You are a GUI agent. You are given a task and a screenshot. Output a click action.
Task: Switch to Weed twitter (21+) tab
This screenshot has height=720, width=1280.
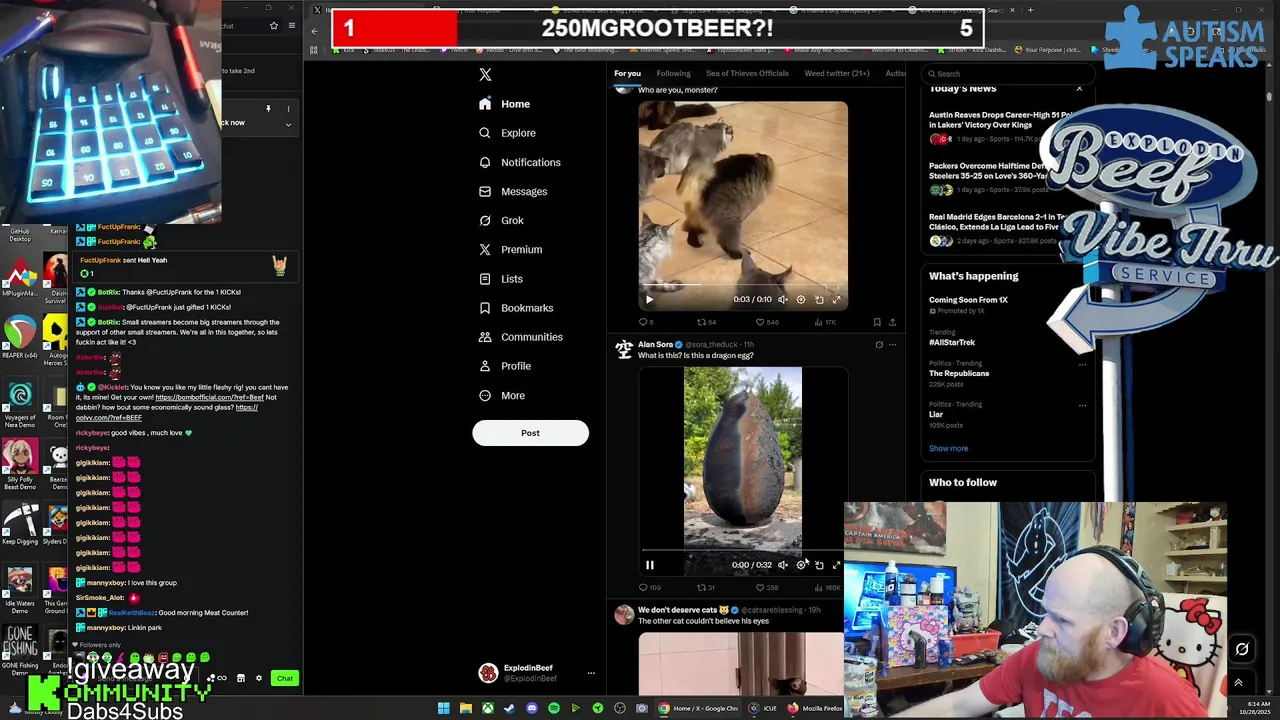click(x=837, y=73)
